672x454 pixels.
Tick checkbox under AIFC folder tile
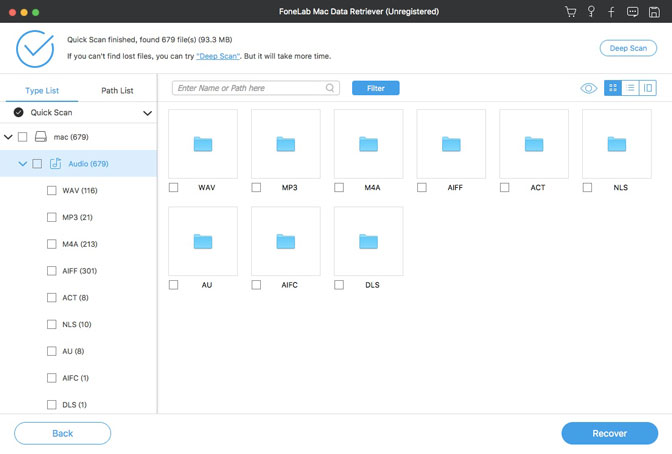(x=256, y=285)
